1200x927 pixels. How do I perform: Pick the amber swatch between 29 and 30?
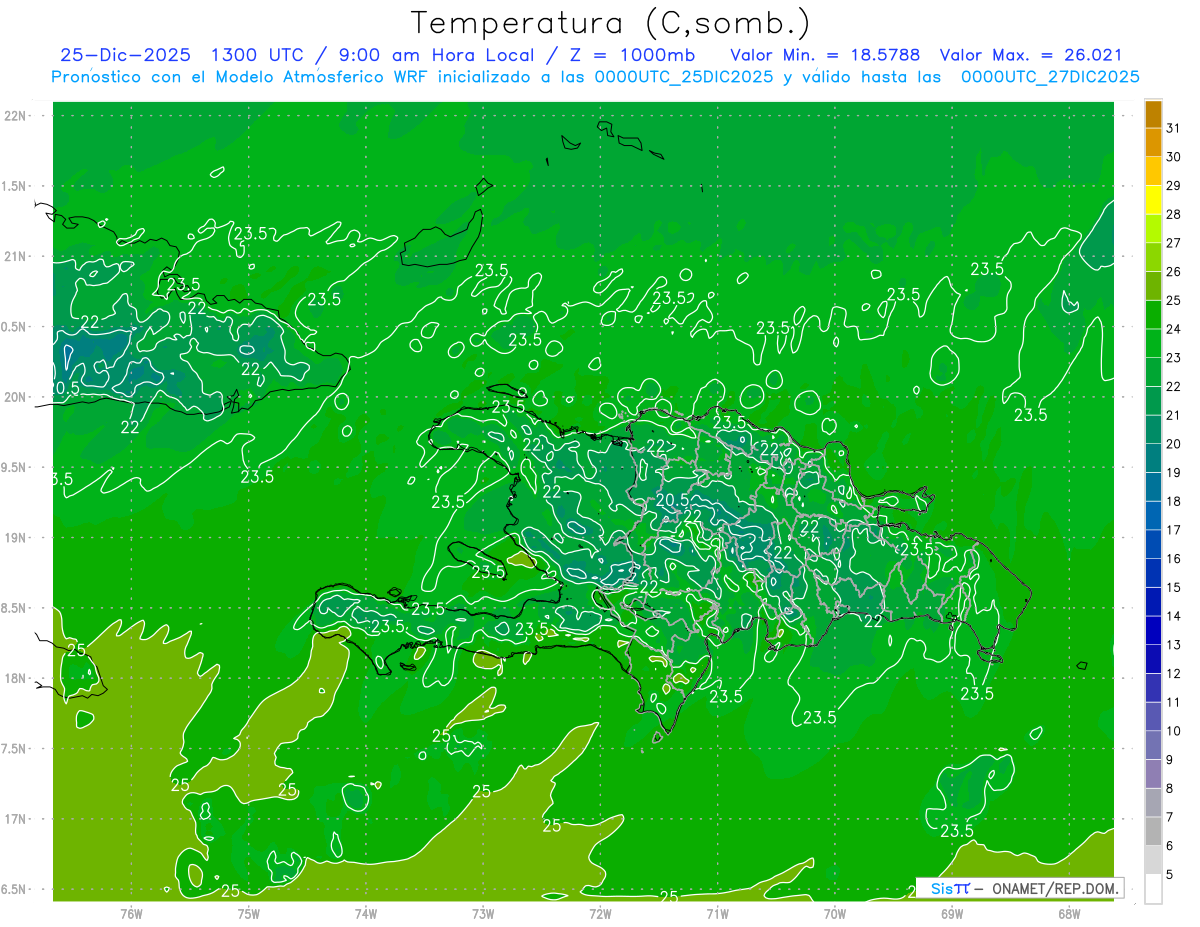(x=1153, y=172)
